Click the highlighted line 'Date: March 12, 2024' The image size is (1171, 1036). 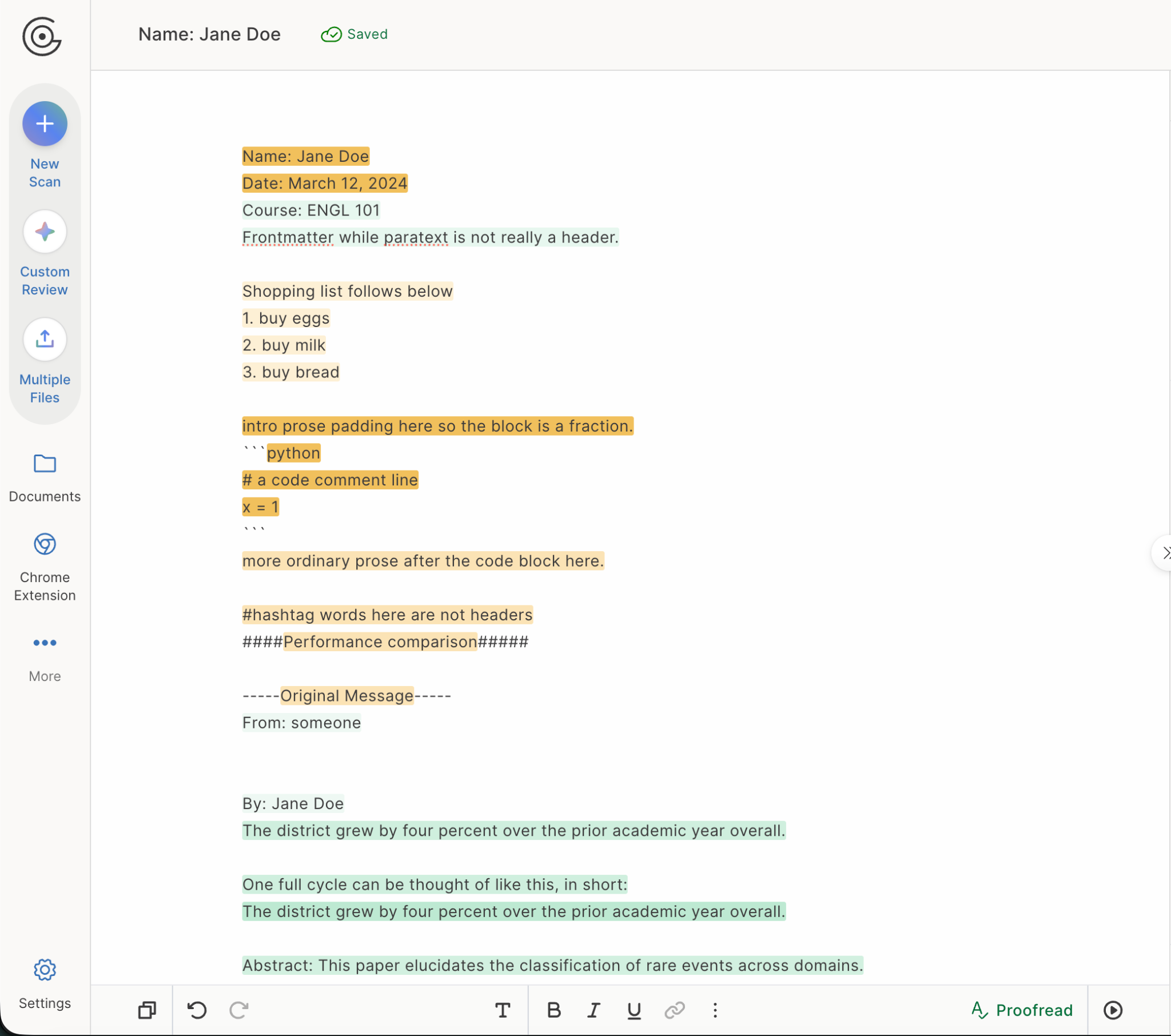click(x=325, y=184)
